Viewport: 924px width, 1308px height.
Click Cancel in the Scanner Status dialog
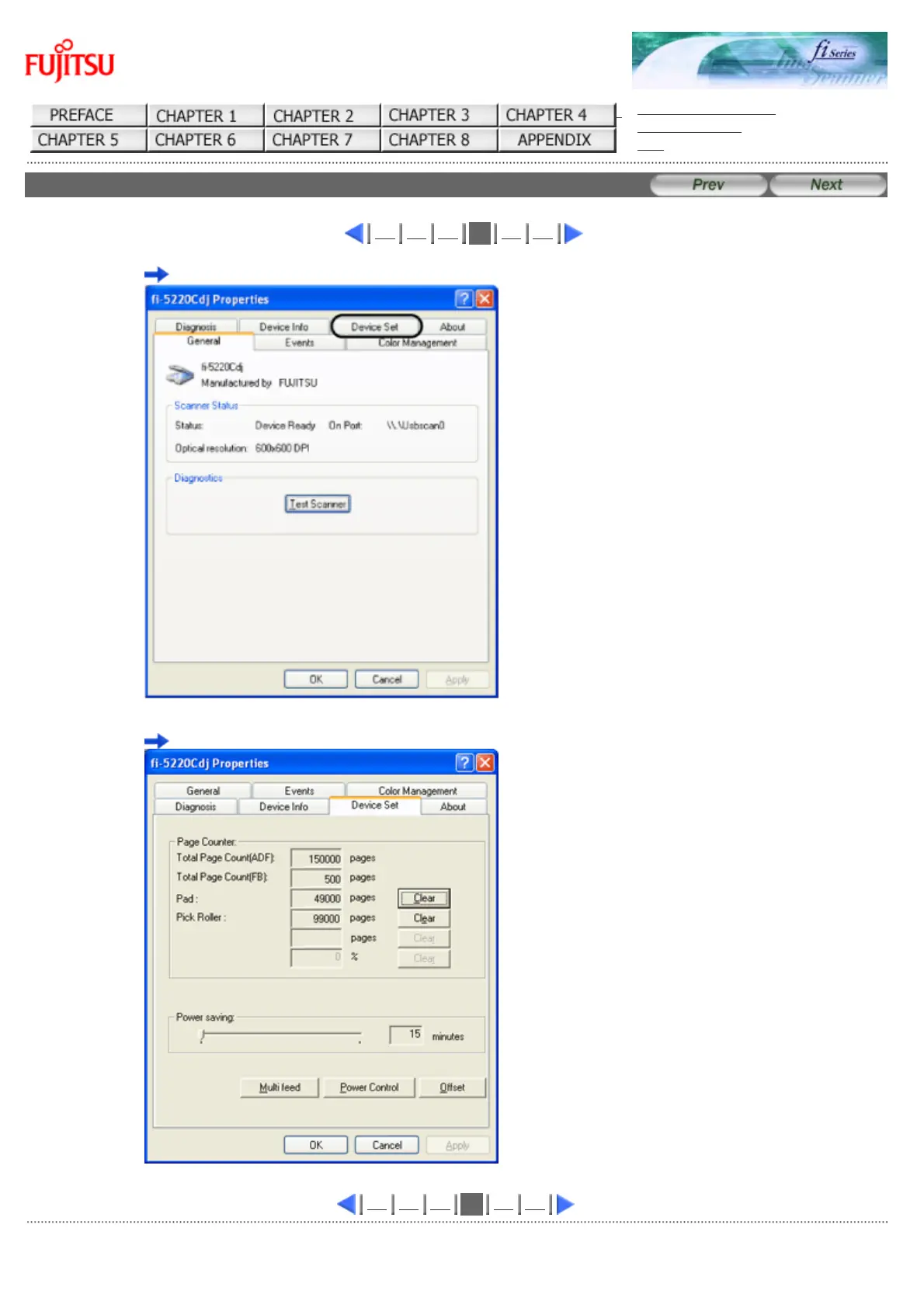[387, 679]
